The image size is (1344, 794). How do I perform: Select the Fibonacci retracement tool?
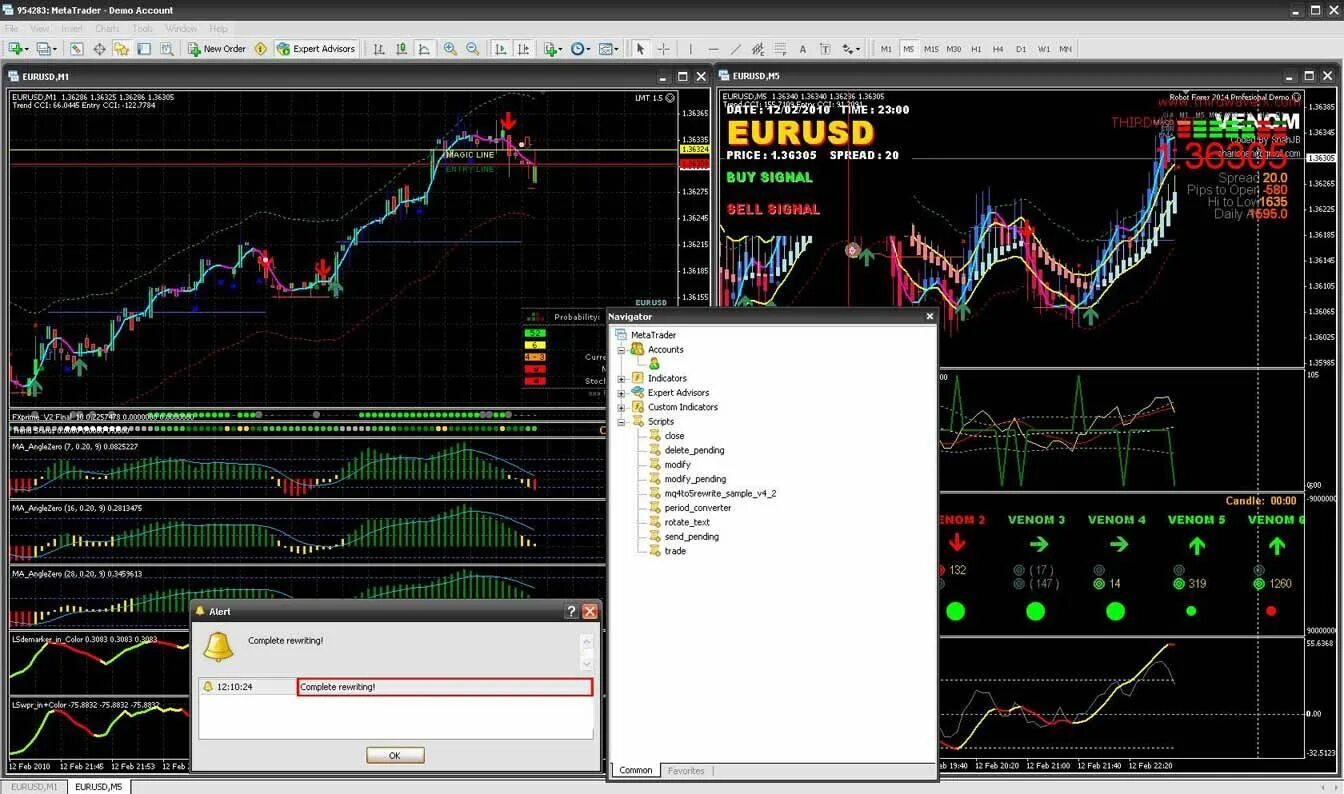[780, 49]
